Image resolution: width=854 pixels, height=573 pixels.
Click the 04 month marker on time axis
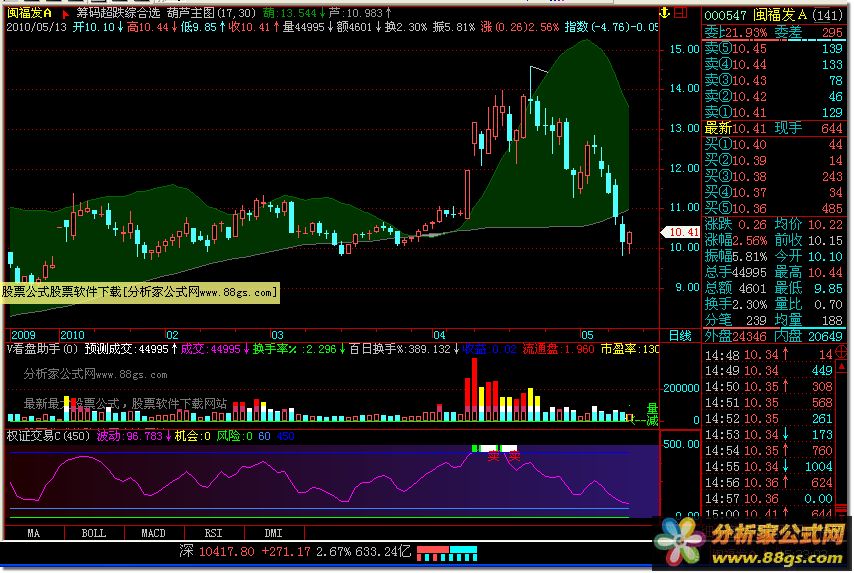(439, 335)
